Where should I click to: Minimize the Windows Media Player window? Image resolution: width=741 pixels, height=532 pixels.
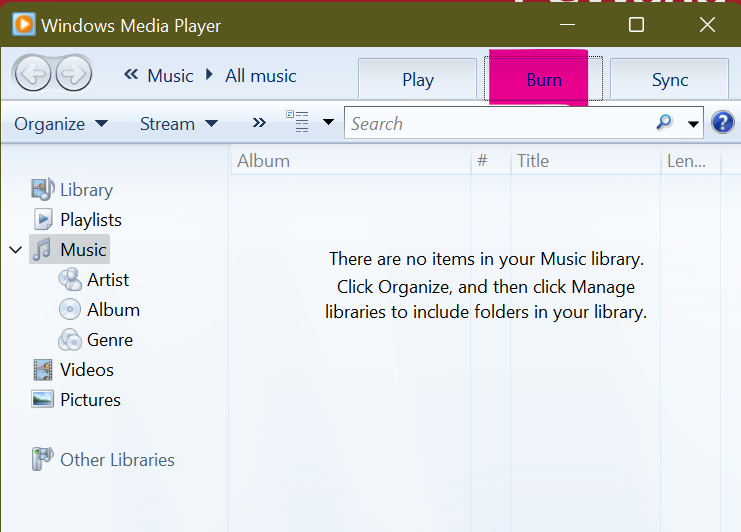(x=567, y=25)
